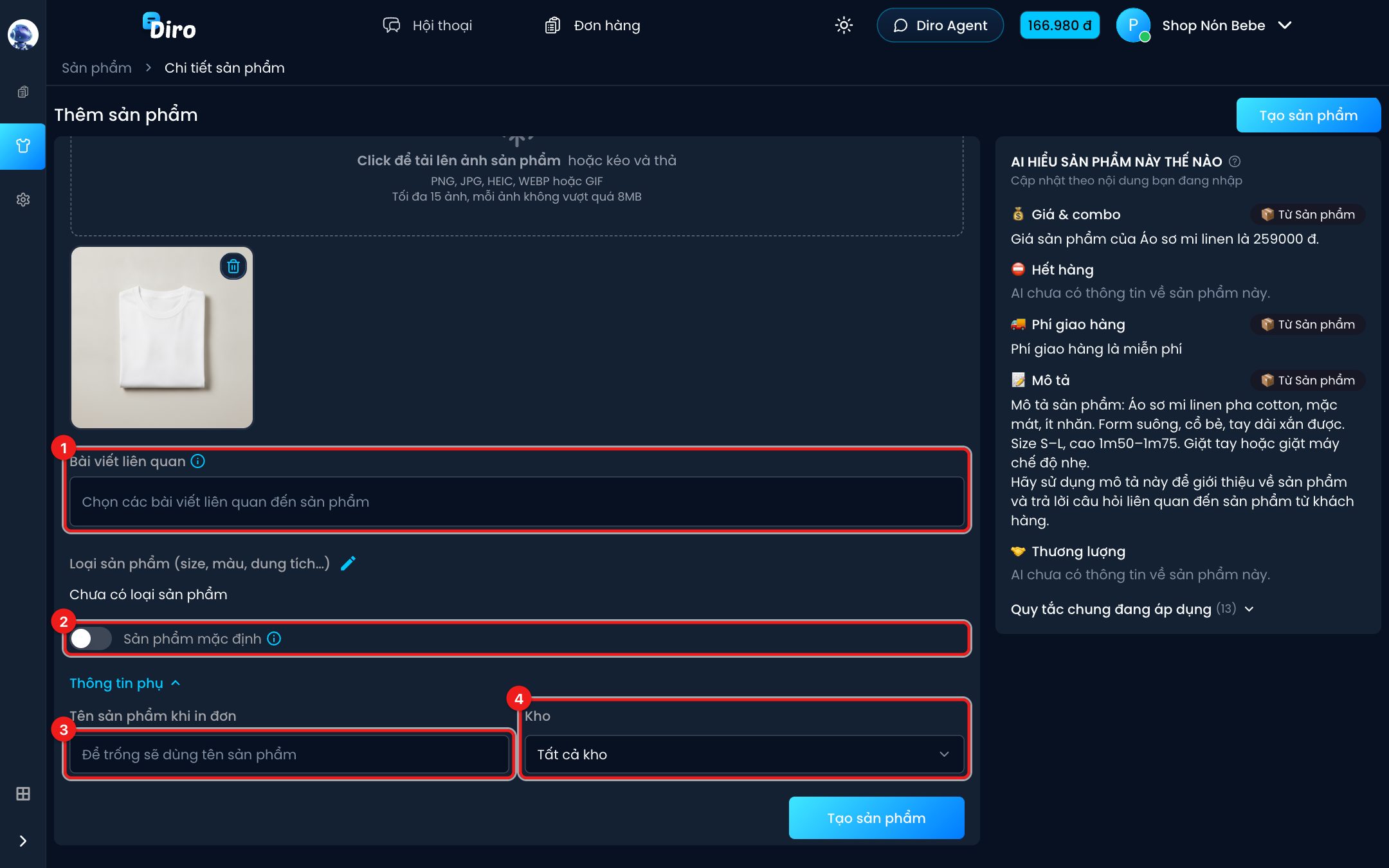The width and height of the screenshot is (1389, 868).
Task: Enable the Sản phẩm mặc định toggle
Action: click(91, 638)
